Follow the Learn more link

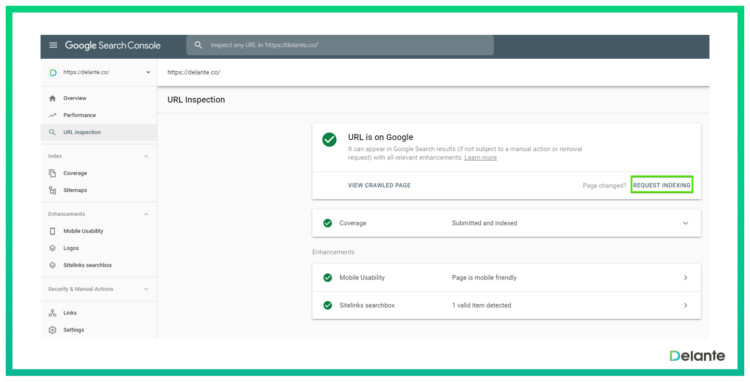click(x=480, y=158)
